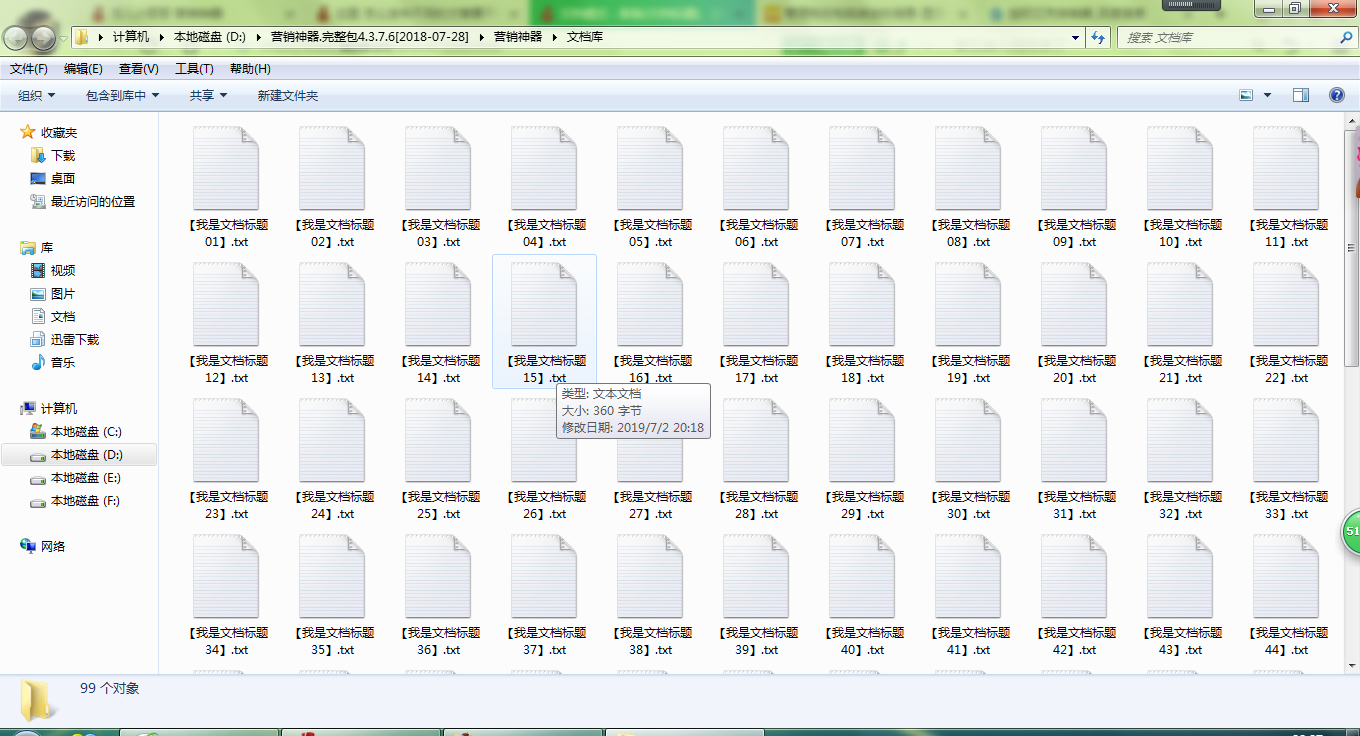Click the help question mark icon

[x=1336, y=95]
